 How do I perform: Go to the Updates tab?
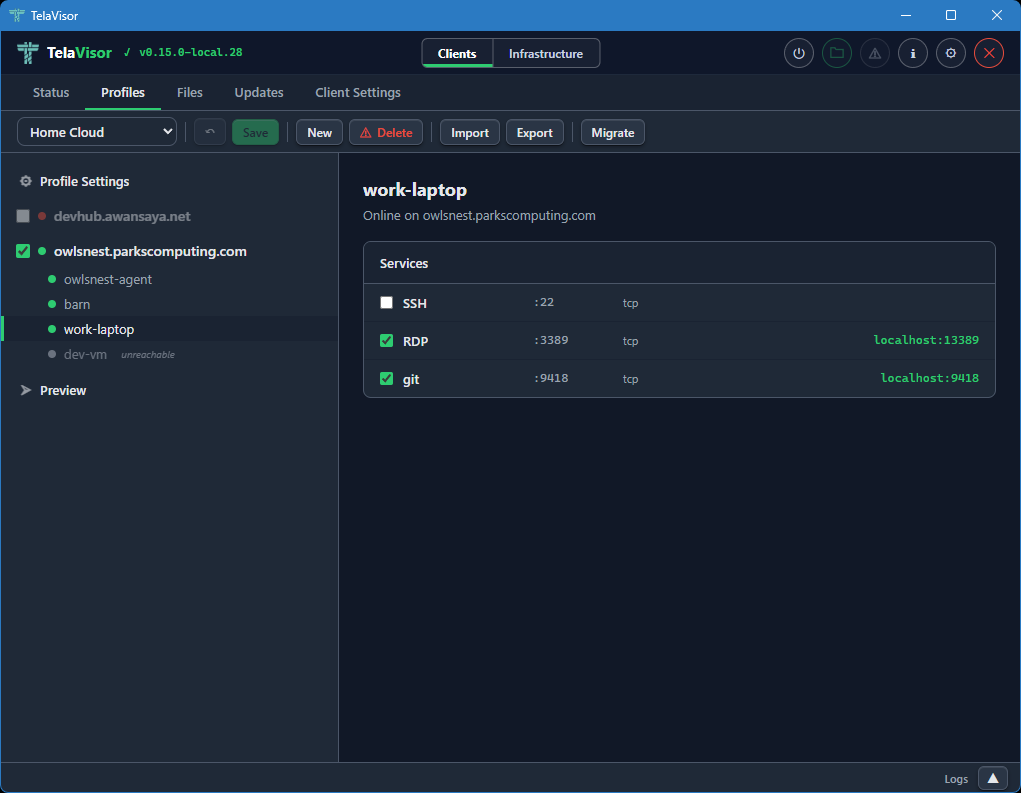click(259, 92)
